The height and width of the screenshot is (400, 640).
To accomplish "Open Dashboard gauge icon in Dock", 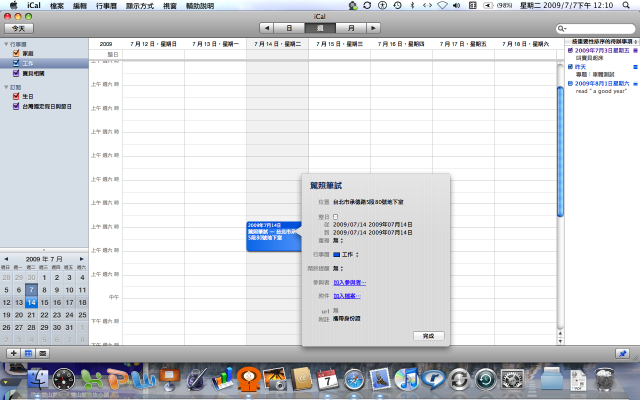I will pyautogui.click(x=64, y=380).
